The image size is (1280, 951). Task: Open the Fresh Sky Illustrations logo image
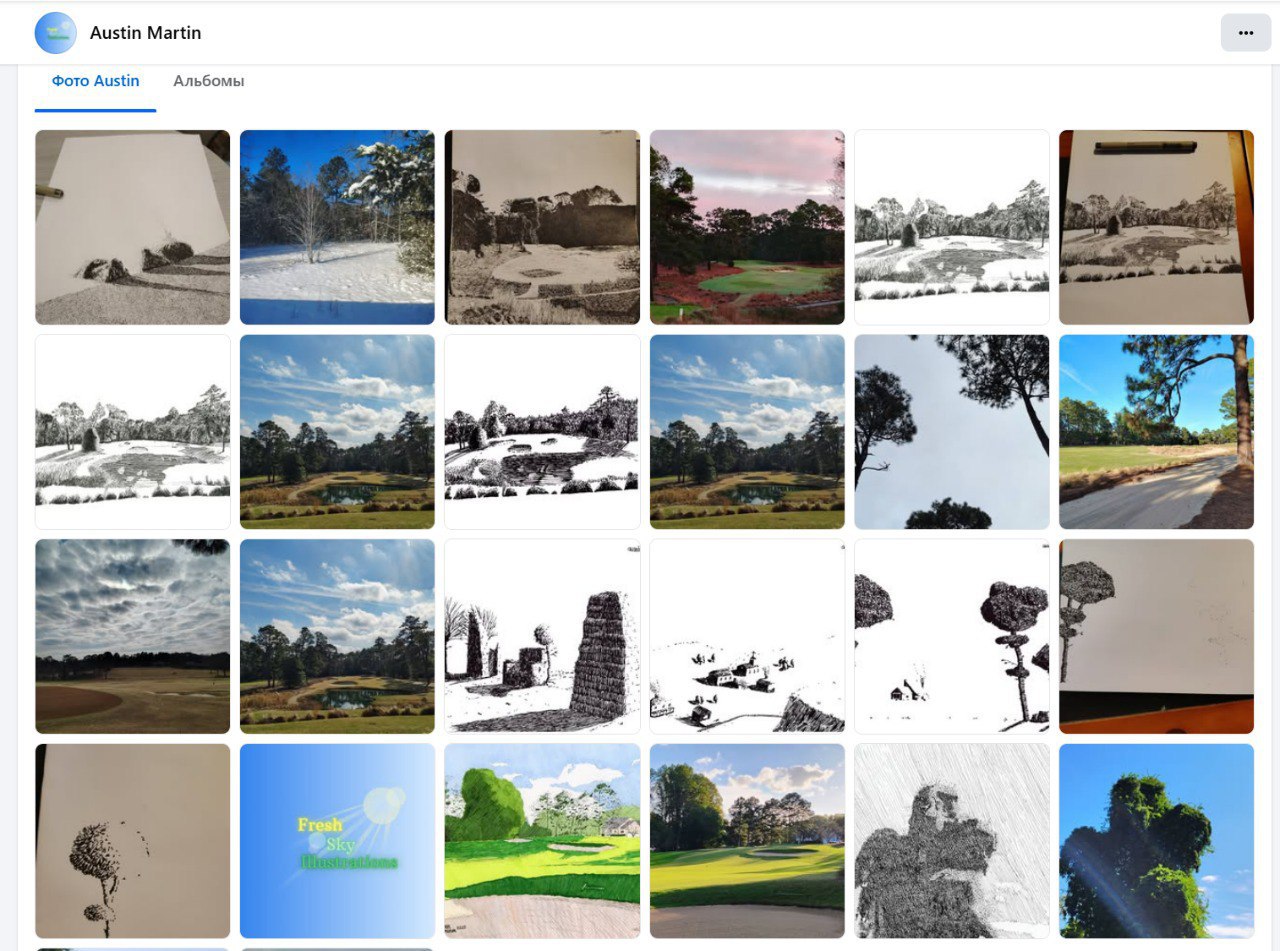click(x=337, y=840)
